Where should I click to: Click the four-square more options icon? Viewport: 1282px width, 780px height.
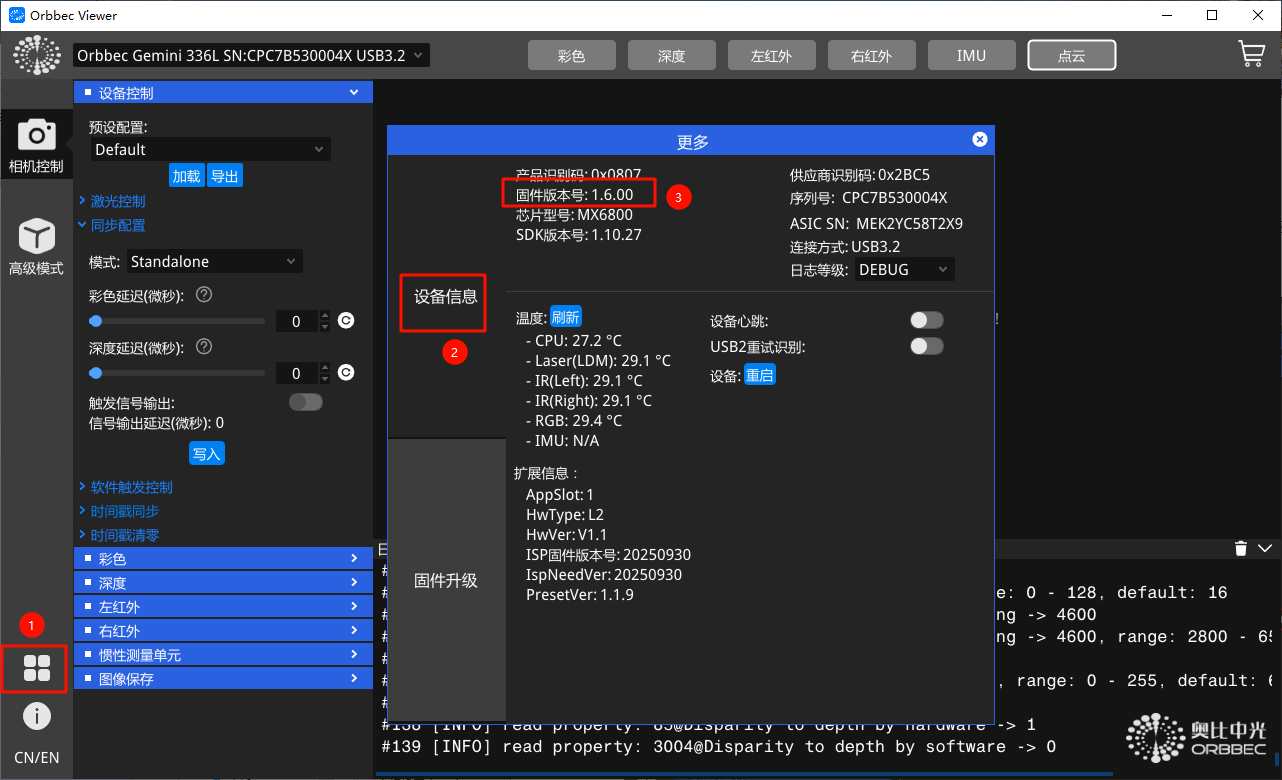click(x=36, y=668)
